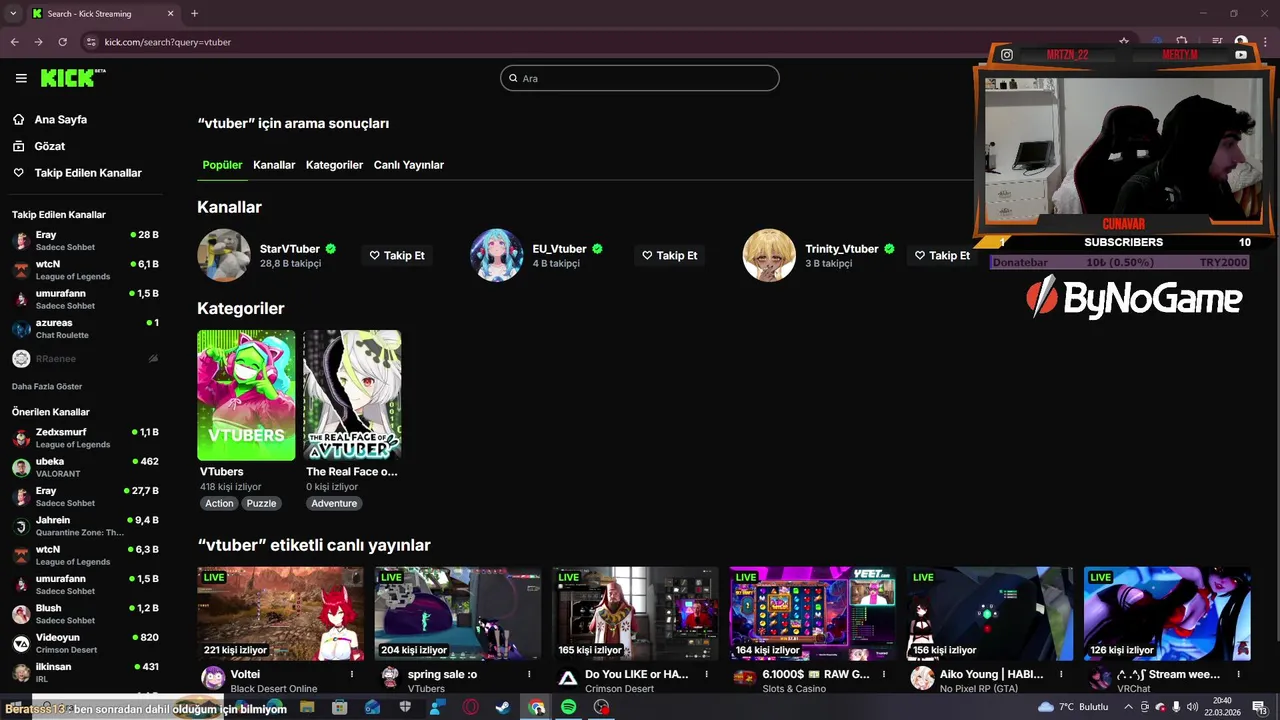Screen dimensions: 1280x720
Task: Open File Explorer from taskbar
Action: 307,707
